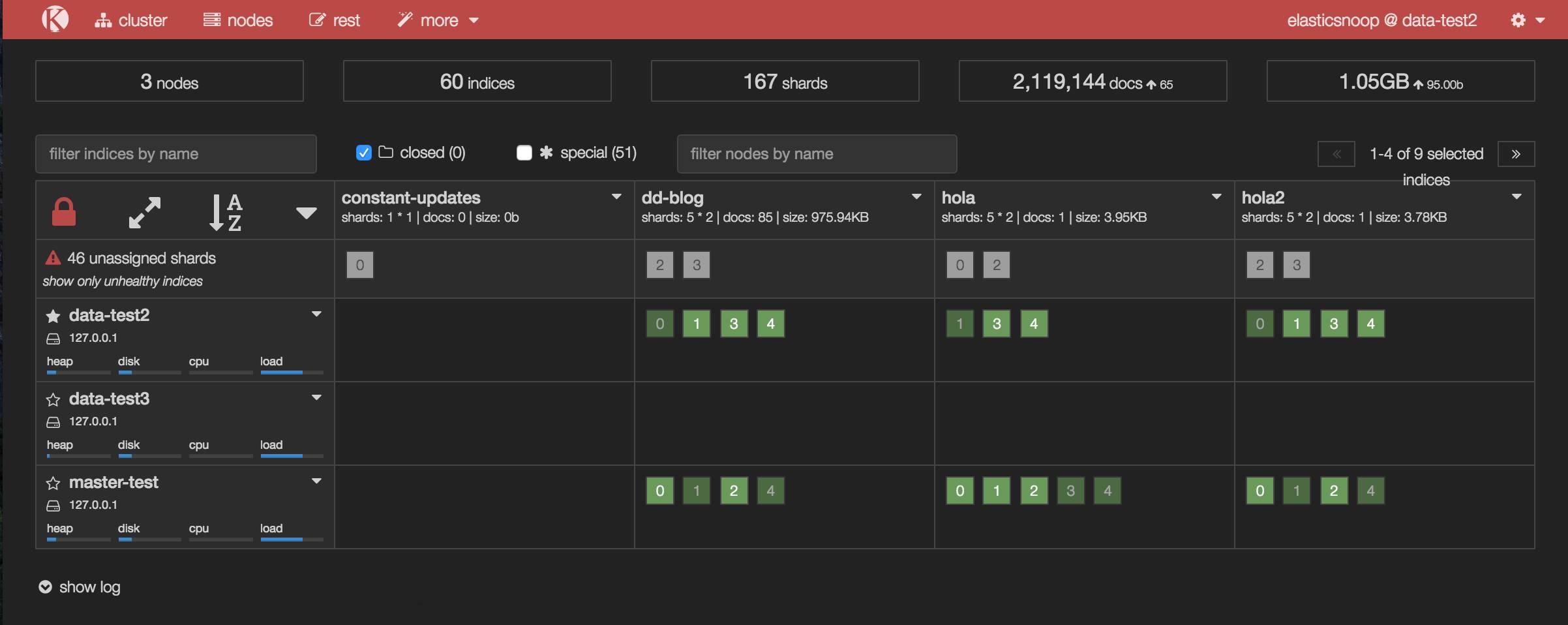Click show only unhealthy indices
This screenshot has height=625, width=1568.
[x=123, y=281]
